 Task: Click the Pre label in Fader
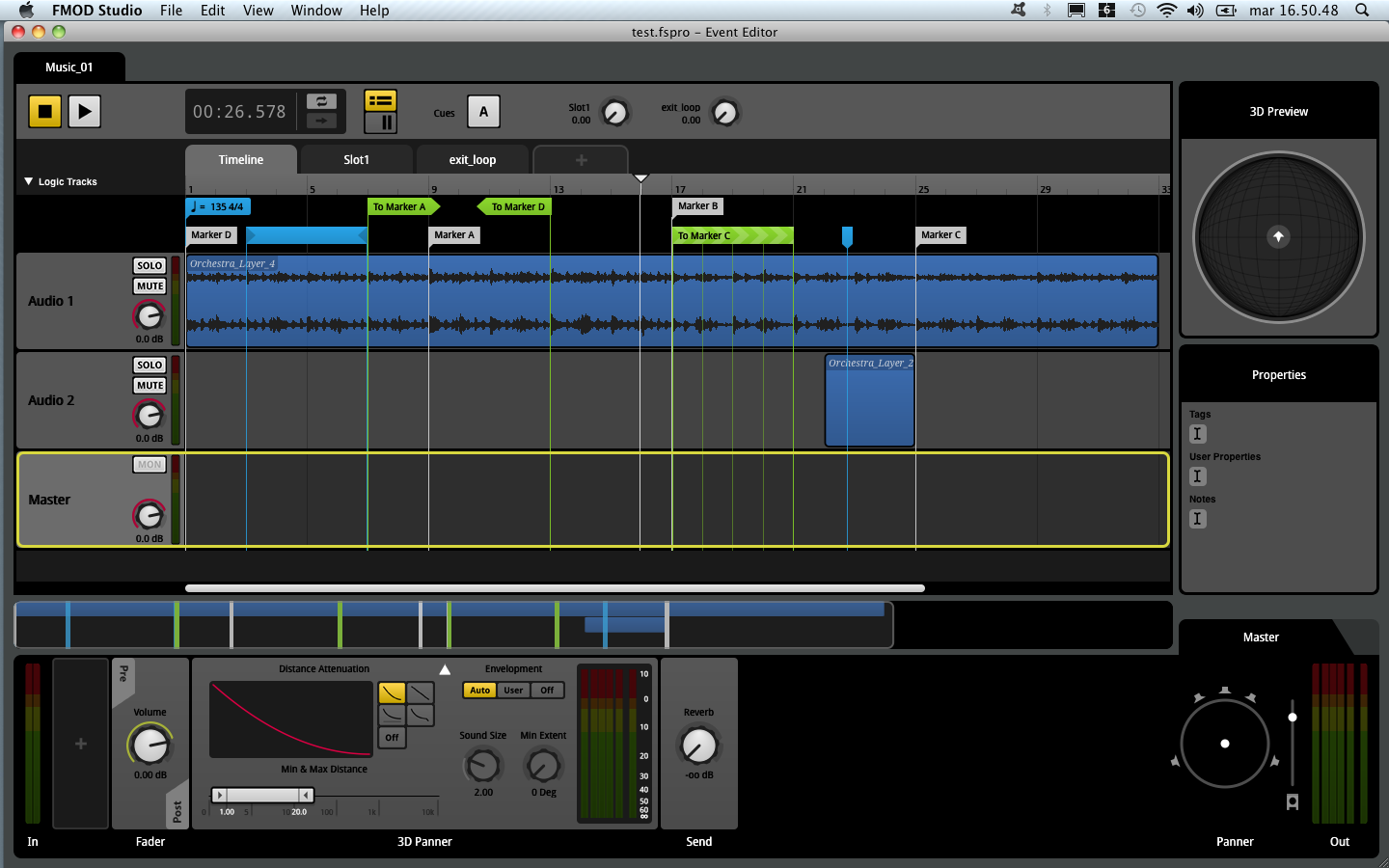pyautogui.click(x=123, y=673)
